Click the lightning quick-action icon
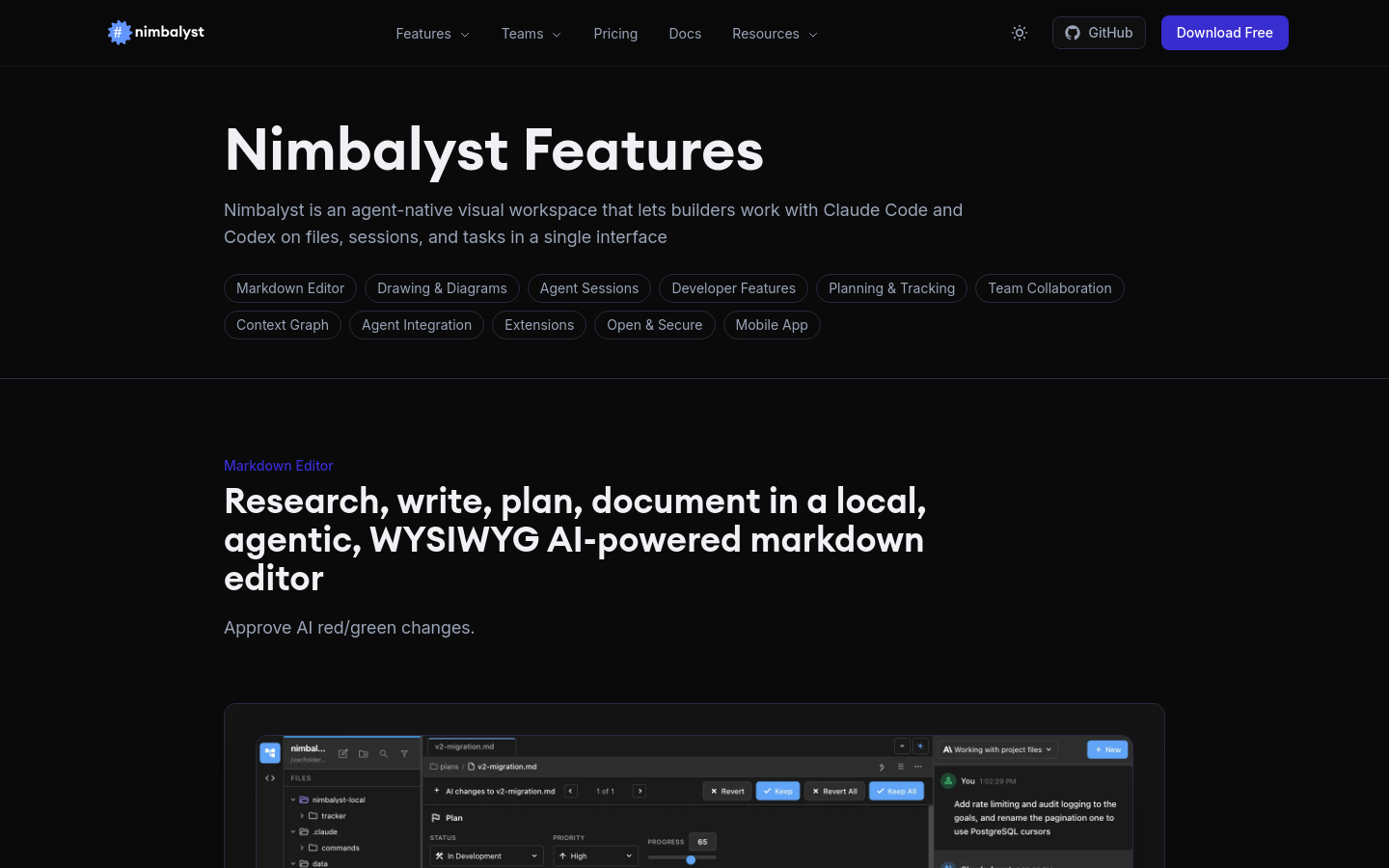 pyautogui.click(x=883, y=767)
